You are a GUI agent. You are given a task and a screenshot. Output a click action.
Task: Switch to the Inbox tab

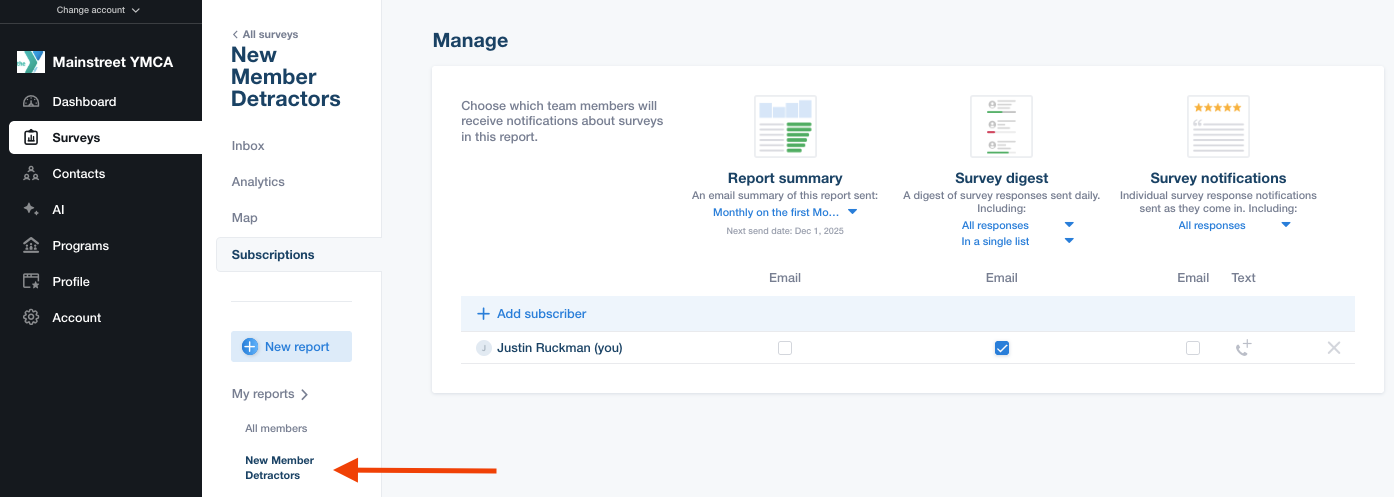tap(248, 146)
